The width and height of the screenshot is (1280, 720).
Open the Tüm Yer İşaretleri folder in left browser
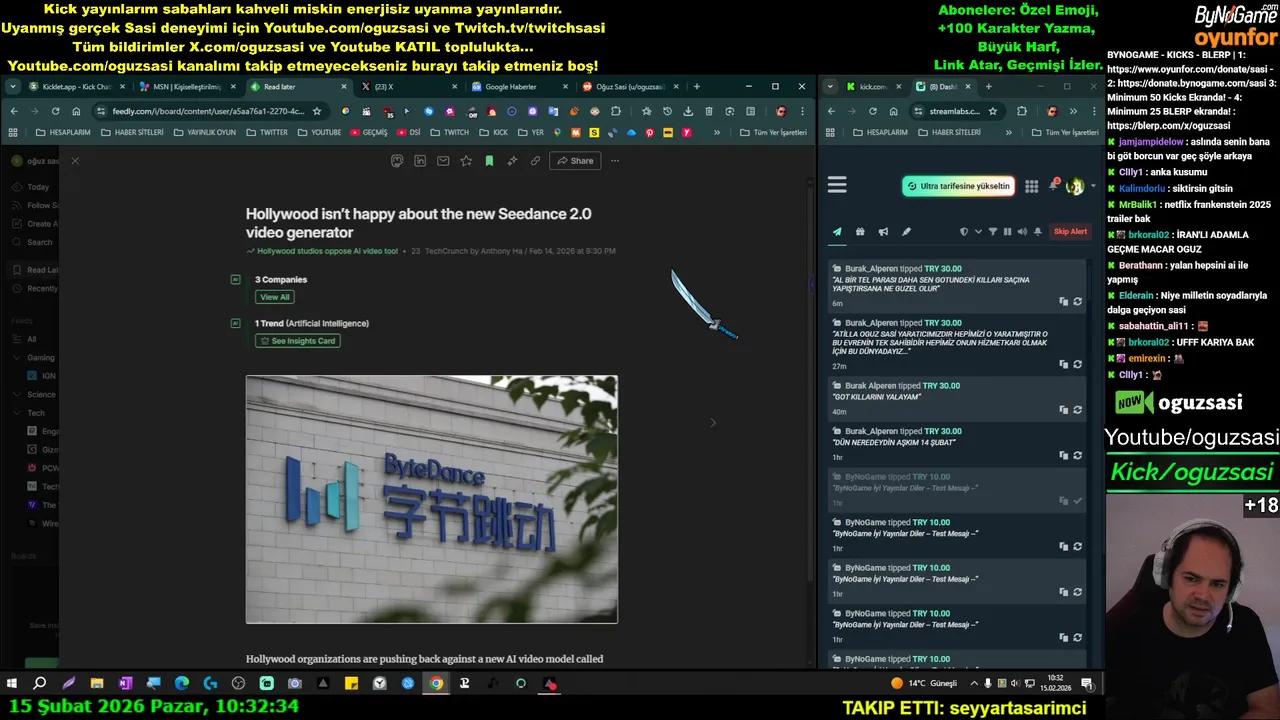(772, 132)
